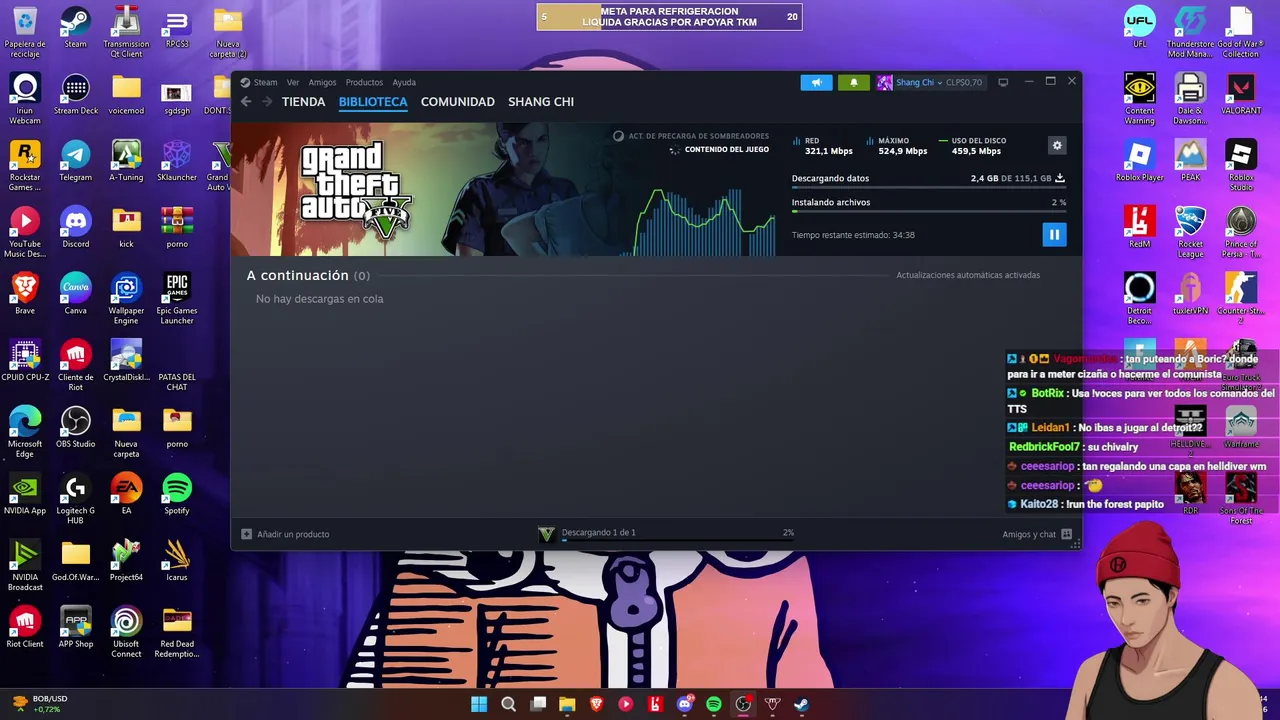Click ACT. DE PRECARGA DE SOMBREADORES label
Viewport: 1280px width, 720px height.
[699, 136]
